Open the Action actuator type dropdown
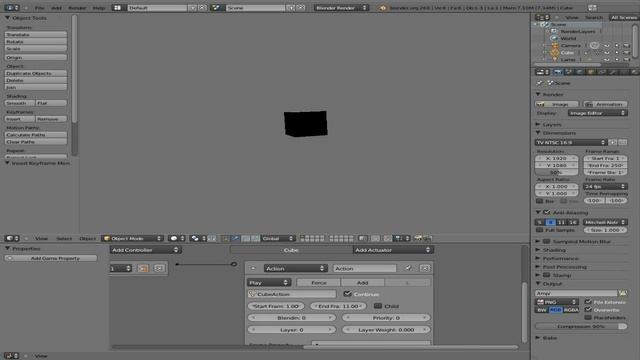640x360 pixels. [x=295, y=268]
